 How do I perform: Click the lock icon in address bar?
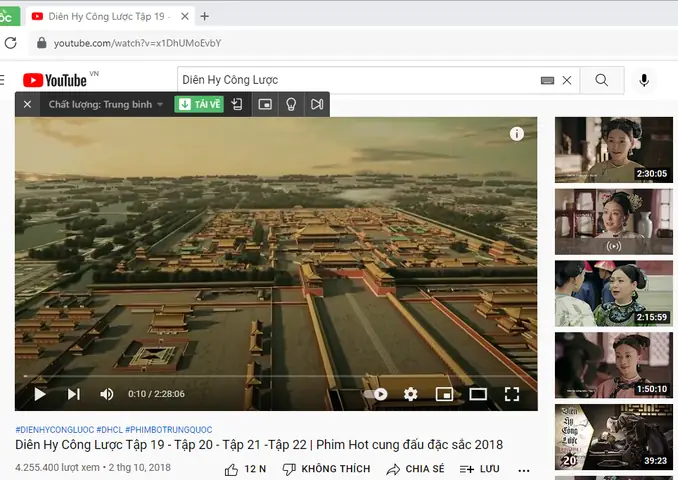click(42, 43)
